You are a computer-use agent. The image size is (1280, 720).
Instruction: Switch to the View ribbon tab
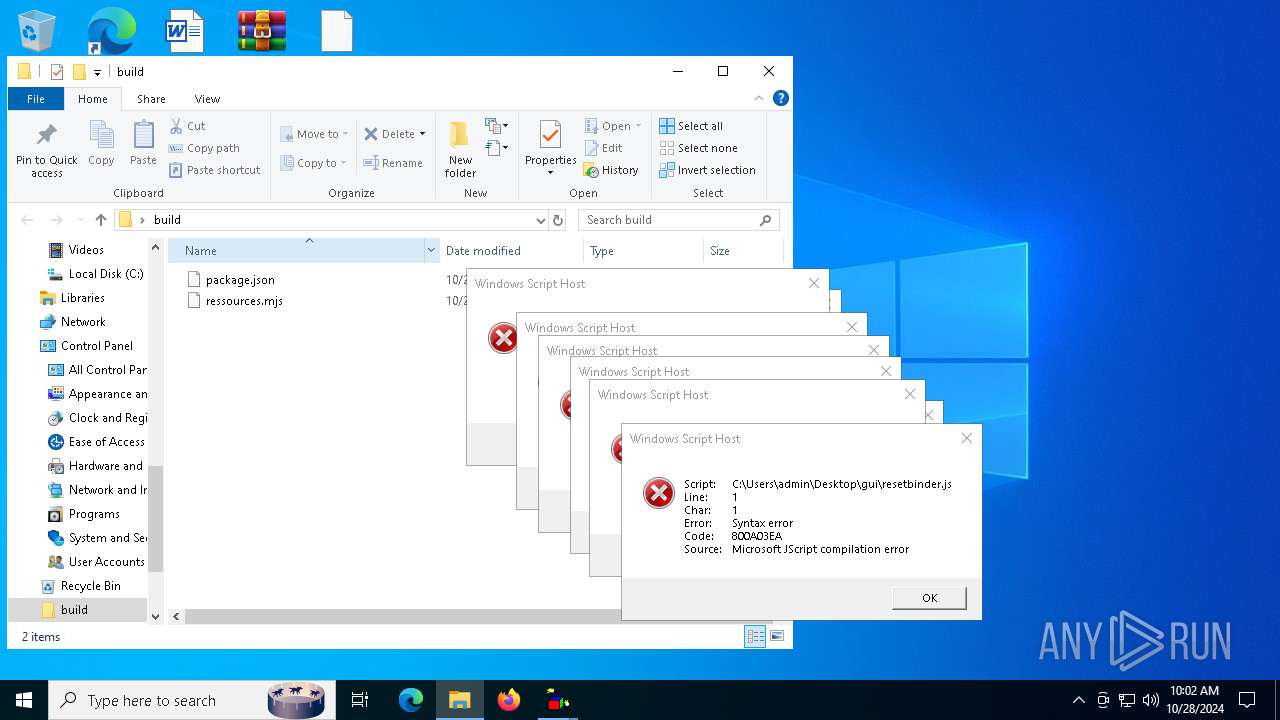207,99
